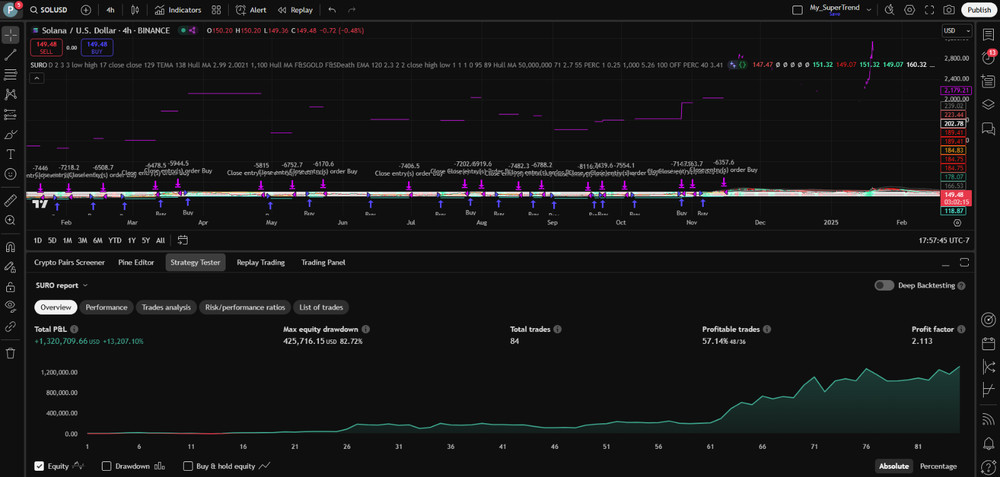
Task: Open the object tree layers icon
Action: pos(989,105)
